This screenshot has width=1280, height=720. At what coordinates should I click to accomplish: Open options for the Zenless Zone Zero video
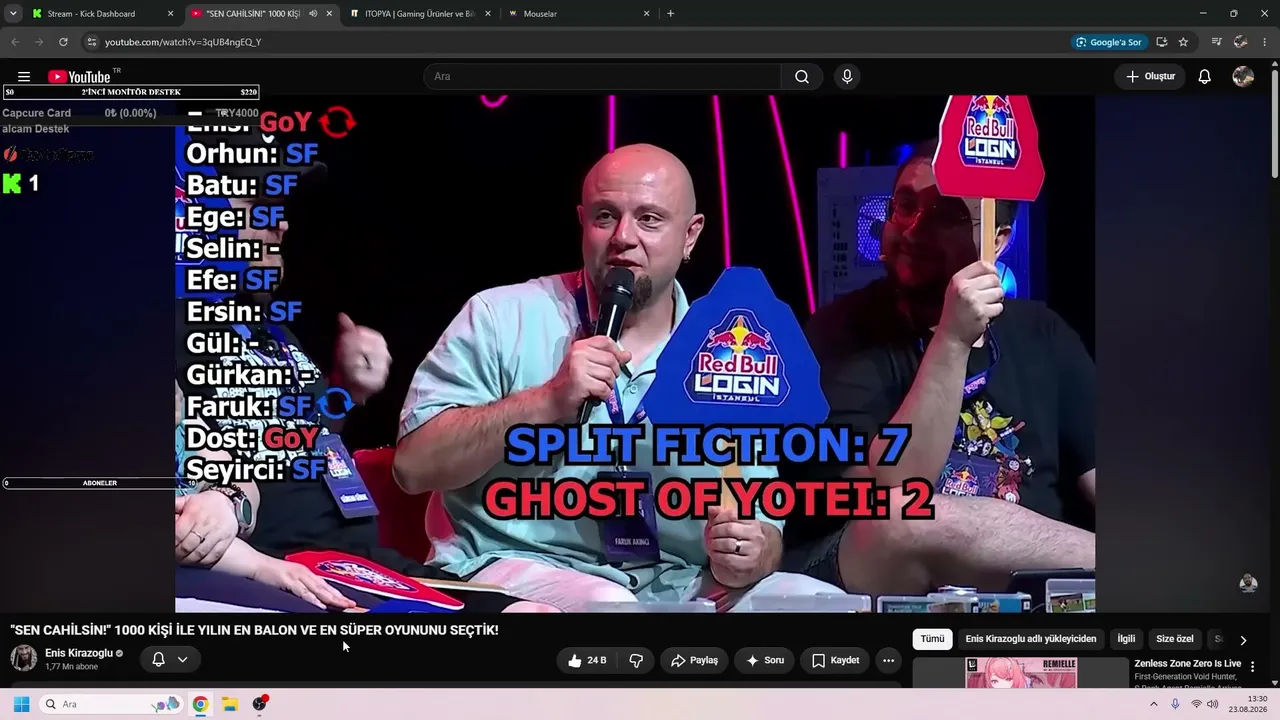coord(1252,667)
